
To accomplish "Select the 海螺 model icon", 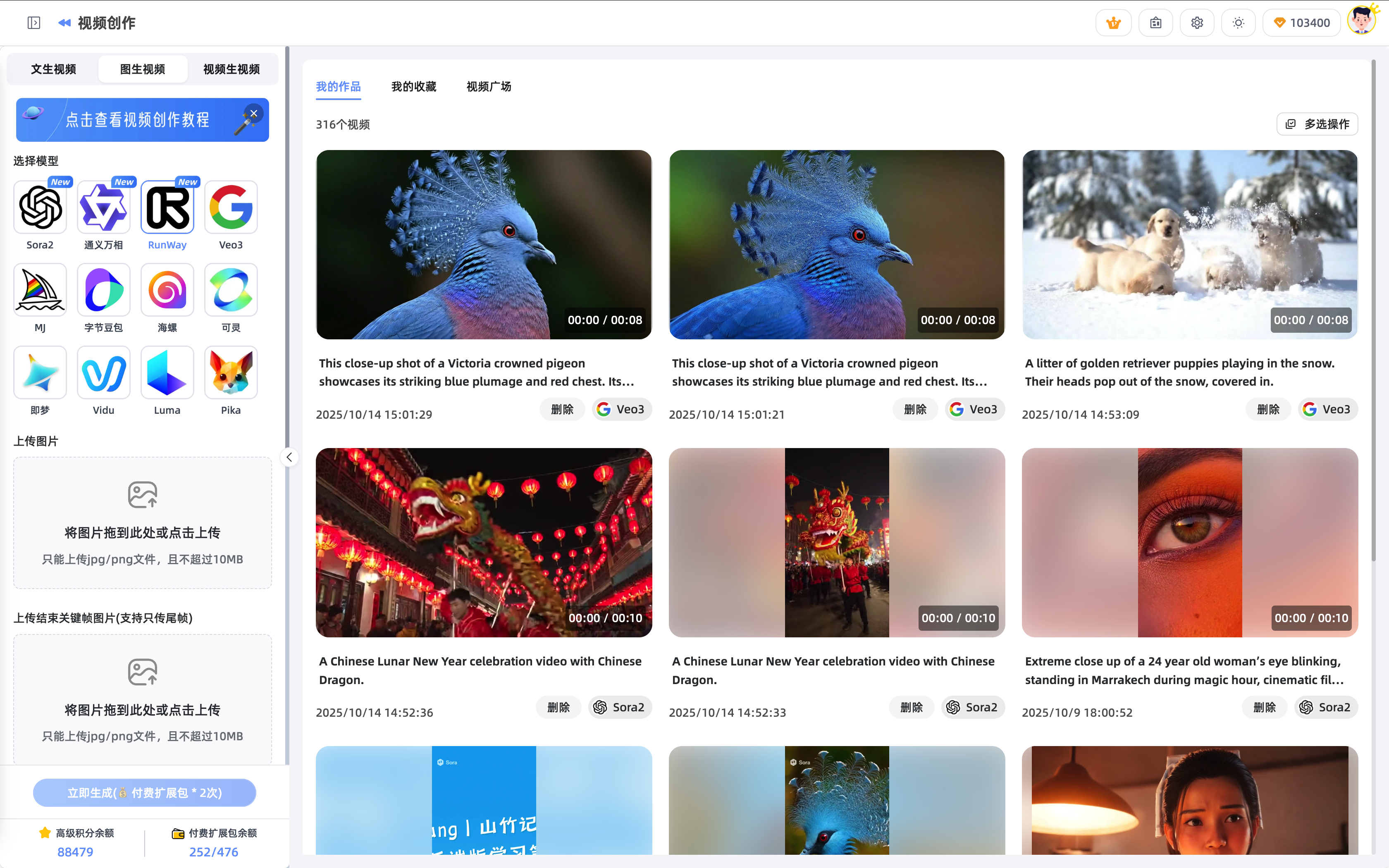I will 167,290.
